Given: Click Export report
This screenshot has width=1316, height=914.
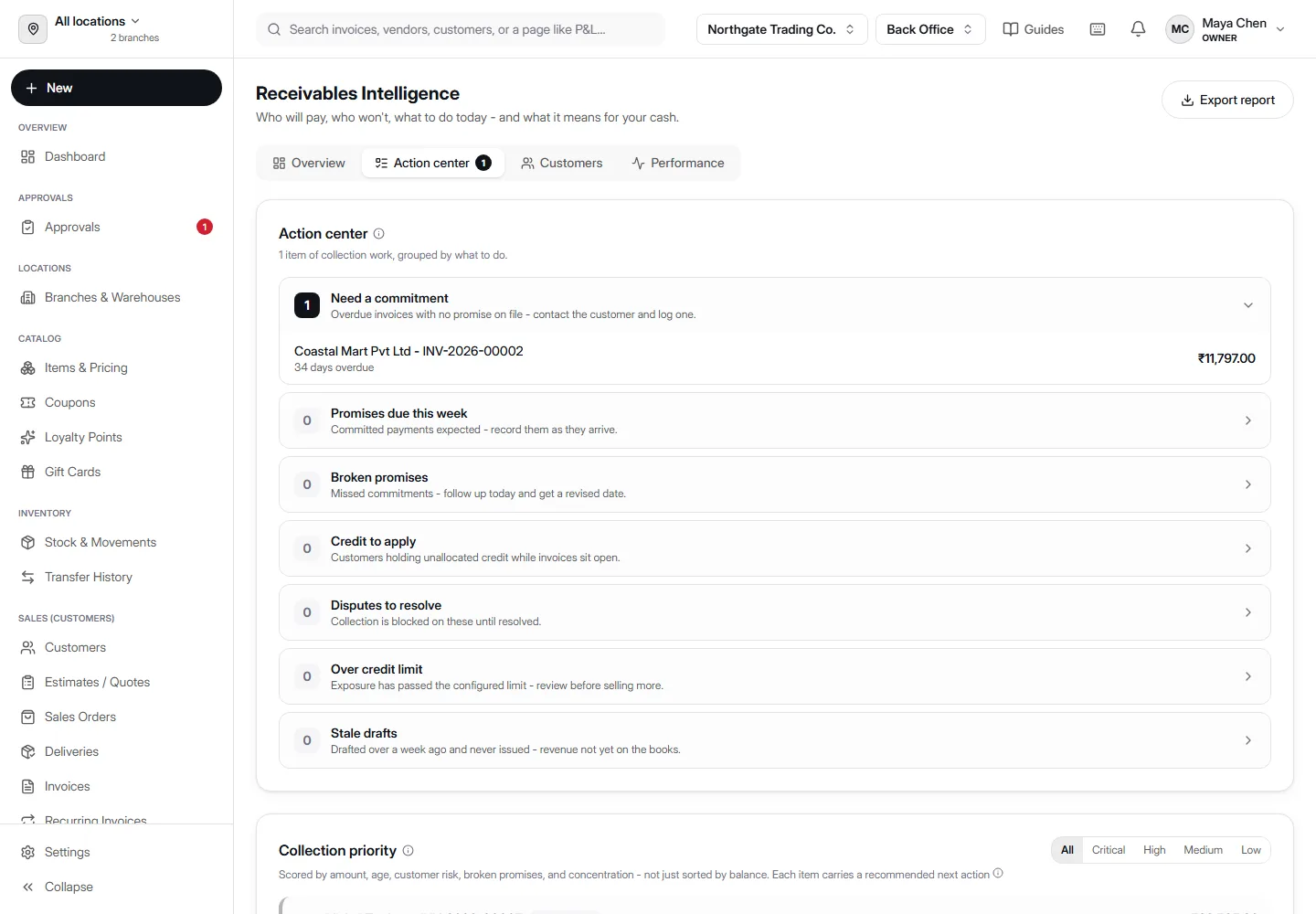Looking at the screenshot, I should coord(1227,100).
